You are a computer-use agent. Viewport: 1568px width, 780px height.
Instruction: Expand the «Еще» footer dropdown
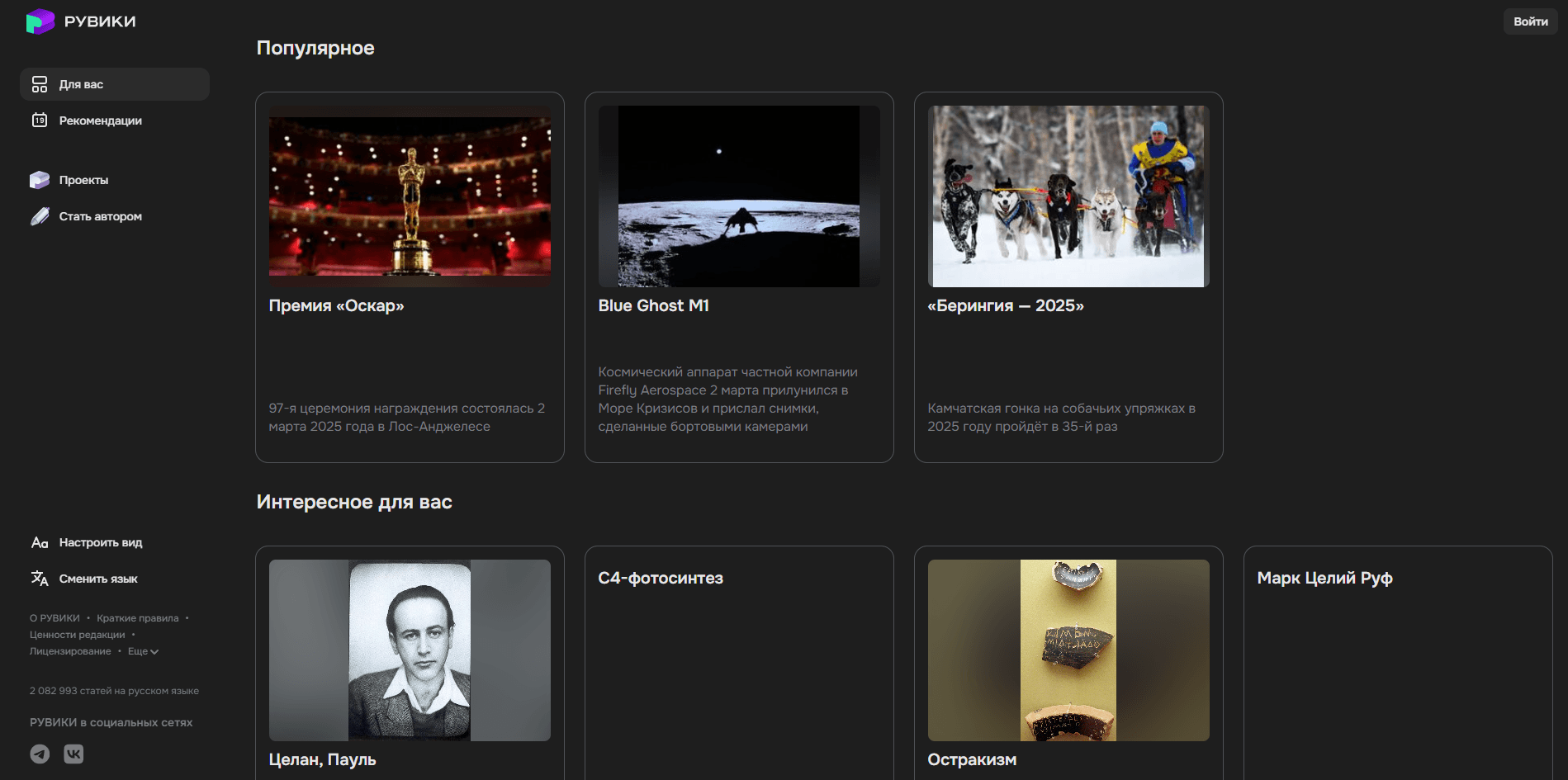(143, 651)
